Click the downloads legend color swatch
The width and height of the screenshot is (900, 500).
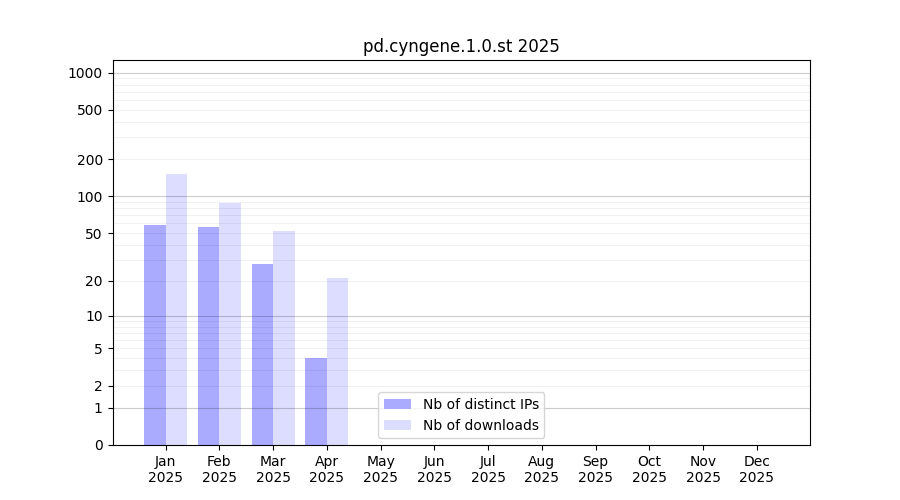(397, 425)
